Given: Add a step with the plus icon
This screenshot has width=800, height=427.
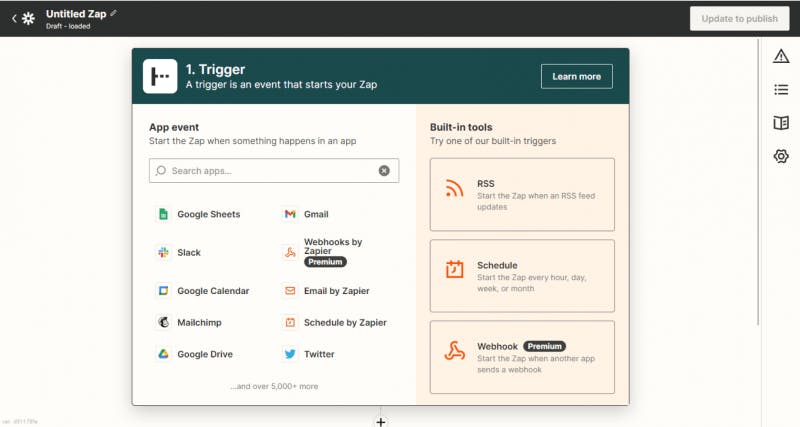Looking at the screenshot, I should click(x=381, y=422).
